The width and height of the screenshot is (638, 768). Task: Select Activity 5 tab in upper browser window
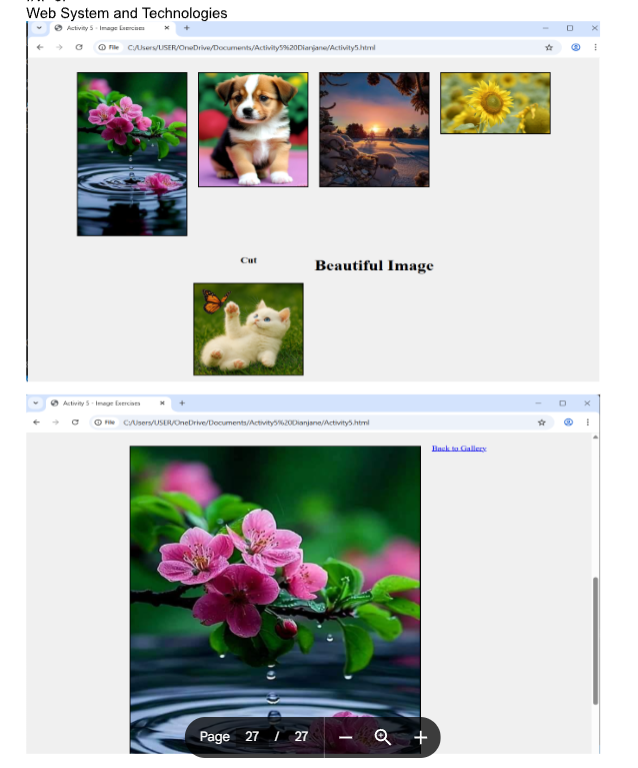(105, 28)
